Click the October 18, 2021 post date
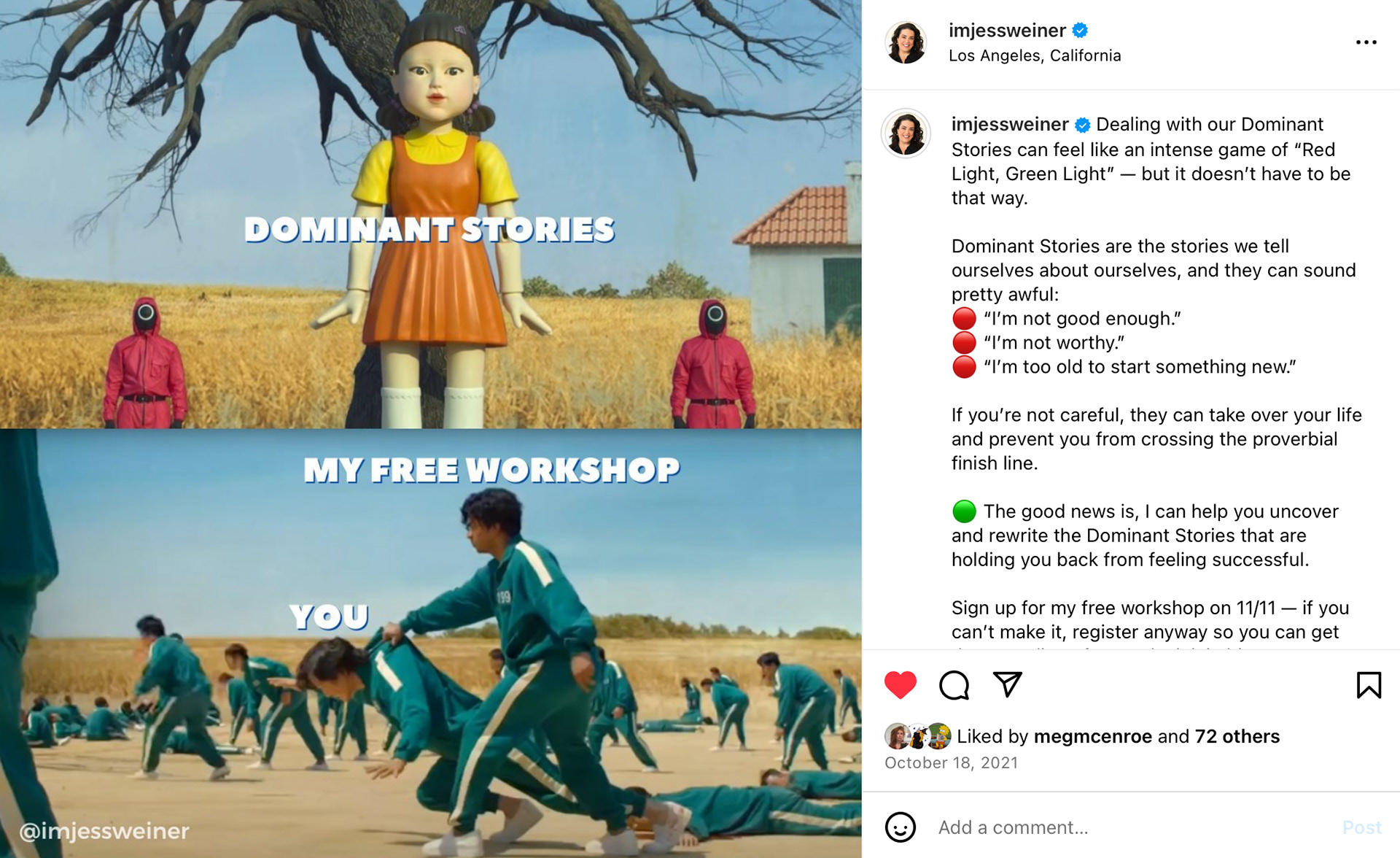 (x=951, y=762)
